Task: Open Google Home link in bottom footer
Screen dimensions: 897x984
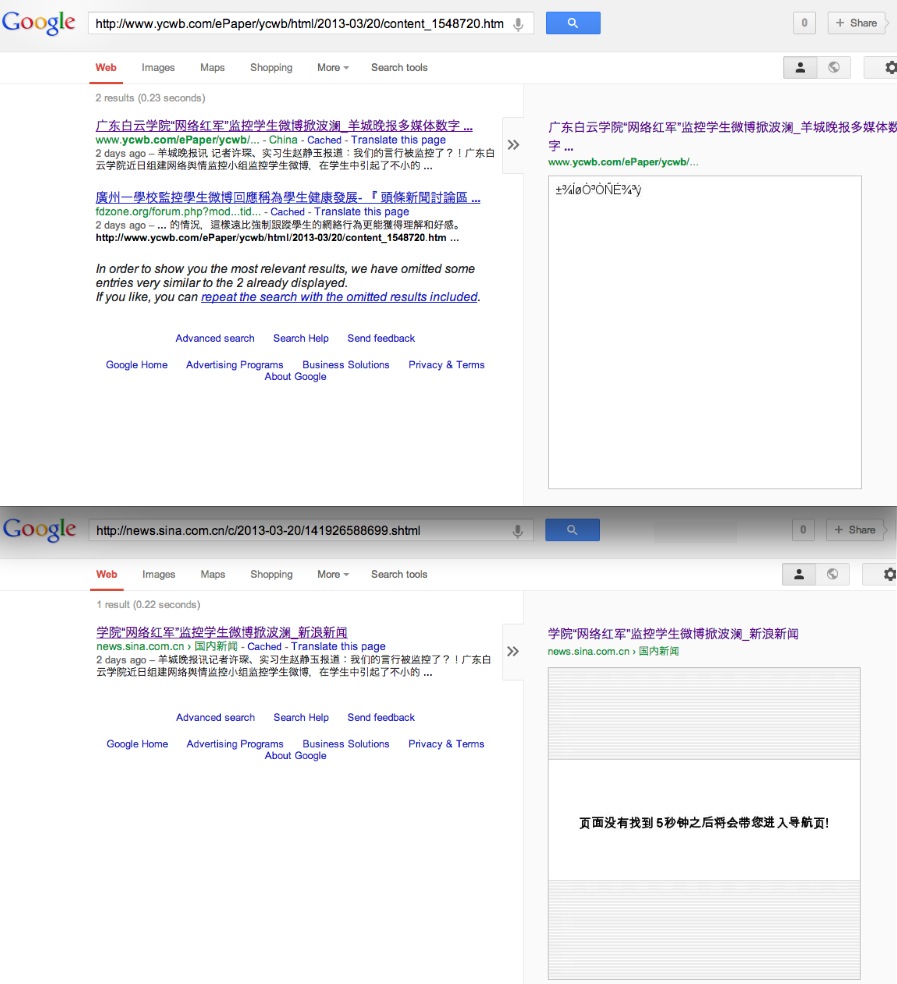Action: pos(137,744)
